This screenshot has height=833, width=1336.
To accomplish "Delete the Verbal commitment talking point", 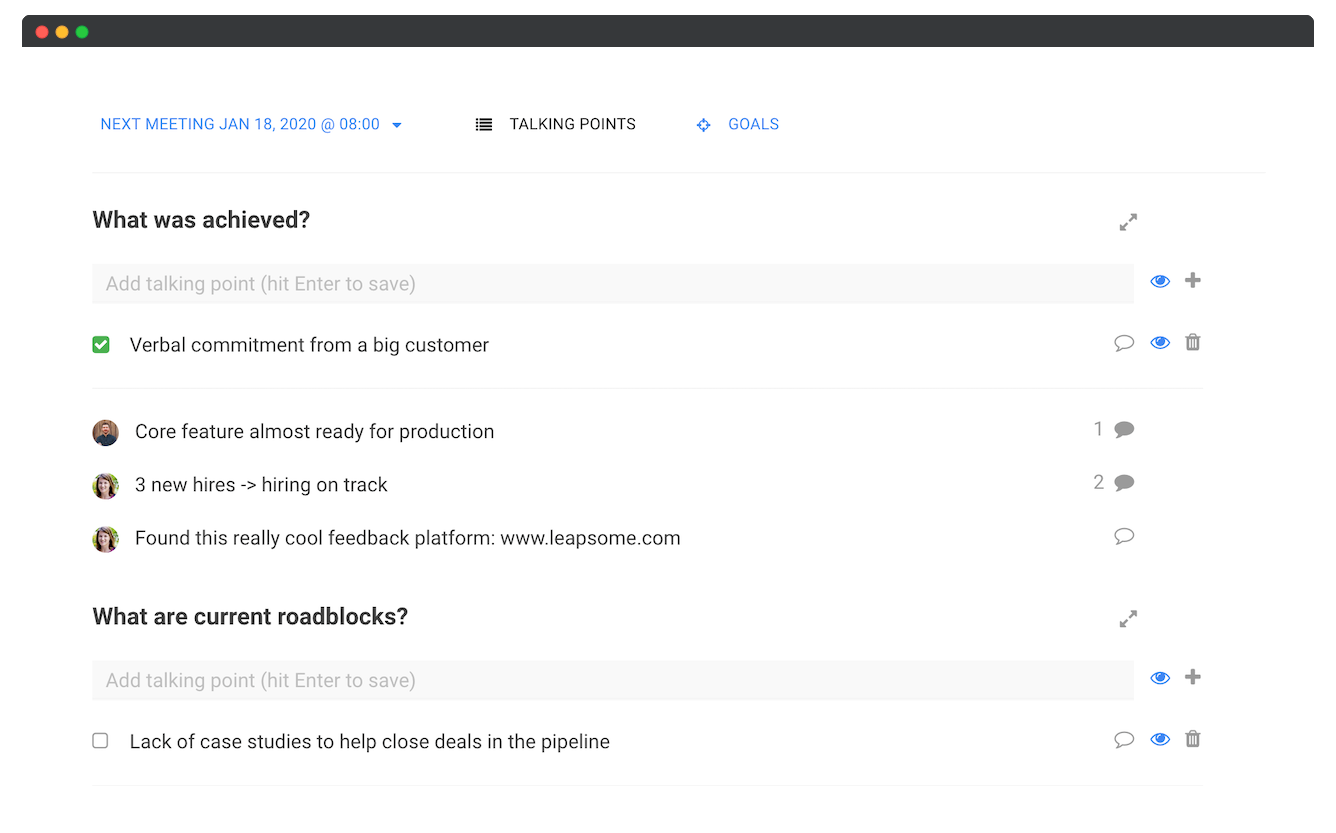I will point(1192,343).
